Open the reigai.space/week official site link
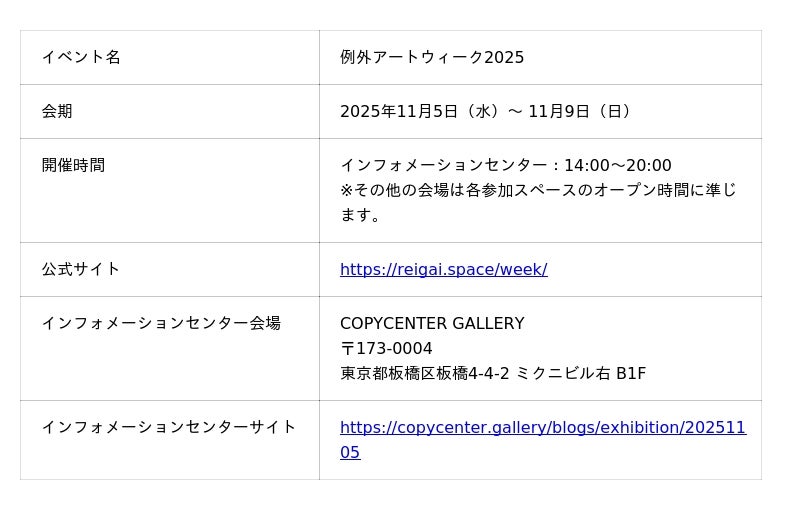 tap(443, 269)
